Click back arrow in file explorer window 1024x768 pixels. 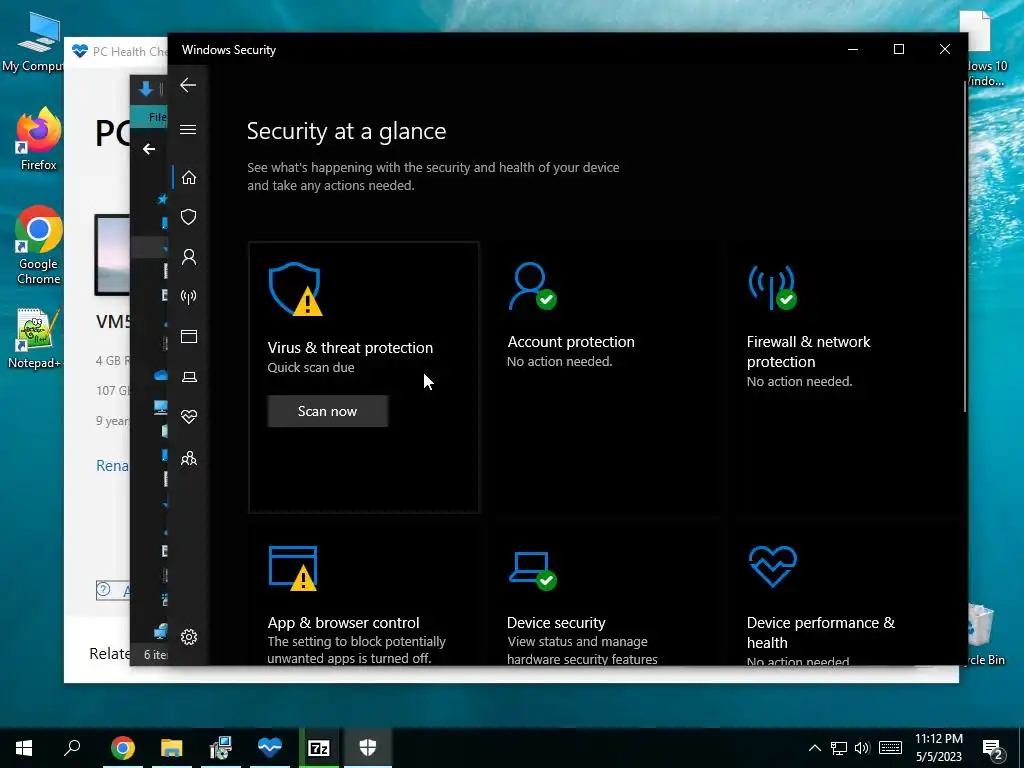(x=149, y=149)
